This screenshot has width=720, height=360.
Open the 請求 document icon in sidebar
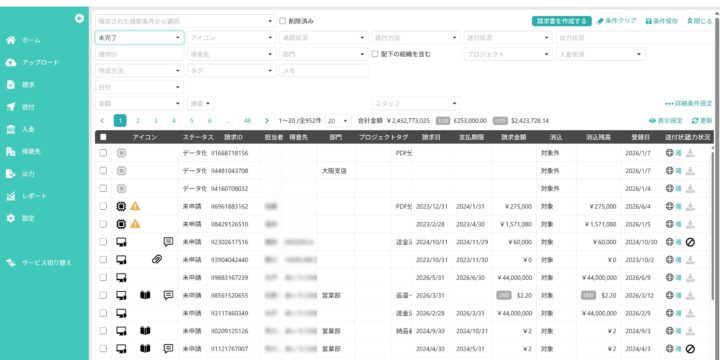click(x=11, y=85)
